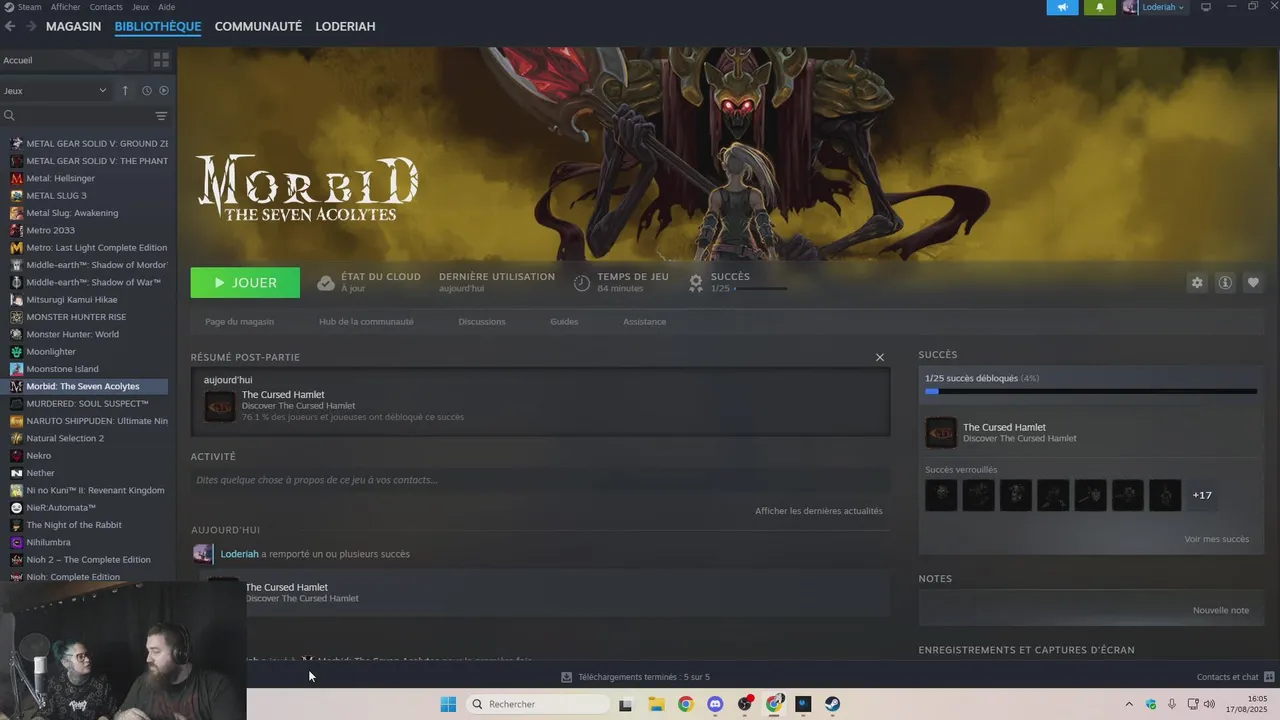1280x720 pixels.
Task: Open Discord from the taskbar
Action: click(715, 704)
